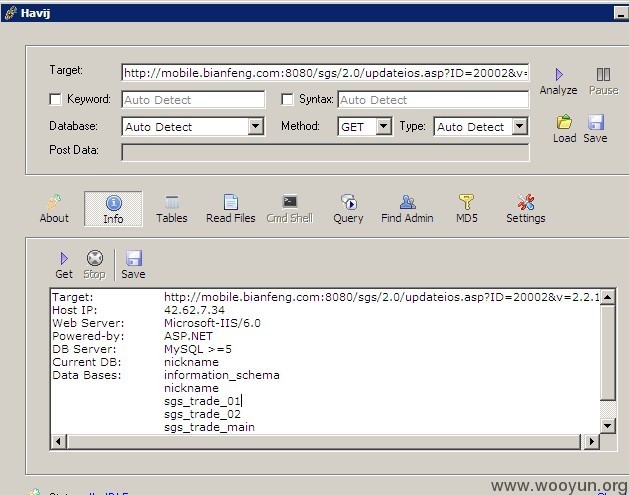Screen dimensions: 629x495
Task: Click the Stop button in Info panel
Action: [95, 265]
